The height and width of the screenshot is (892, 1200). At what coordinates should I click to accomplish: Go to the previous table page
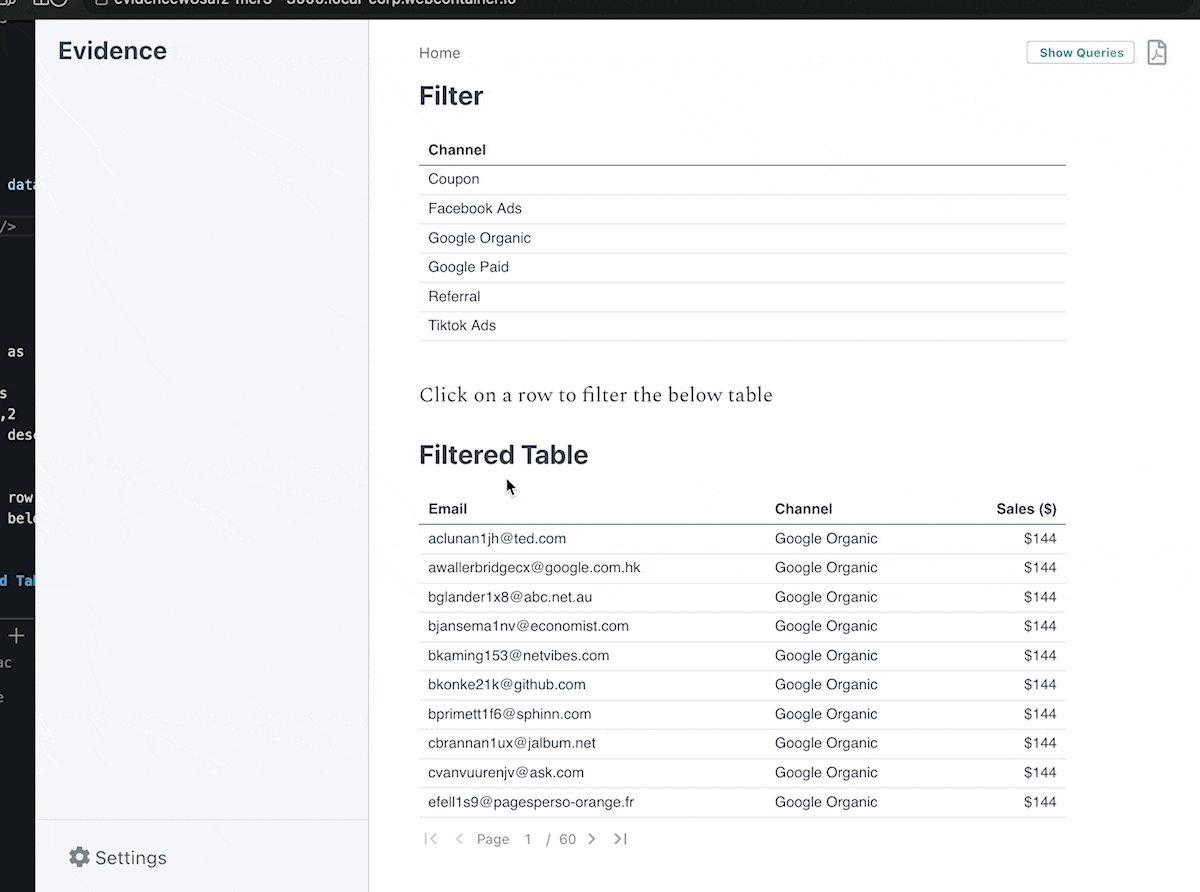tap(459, 839)
